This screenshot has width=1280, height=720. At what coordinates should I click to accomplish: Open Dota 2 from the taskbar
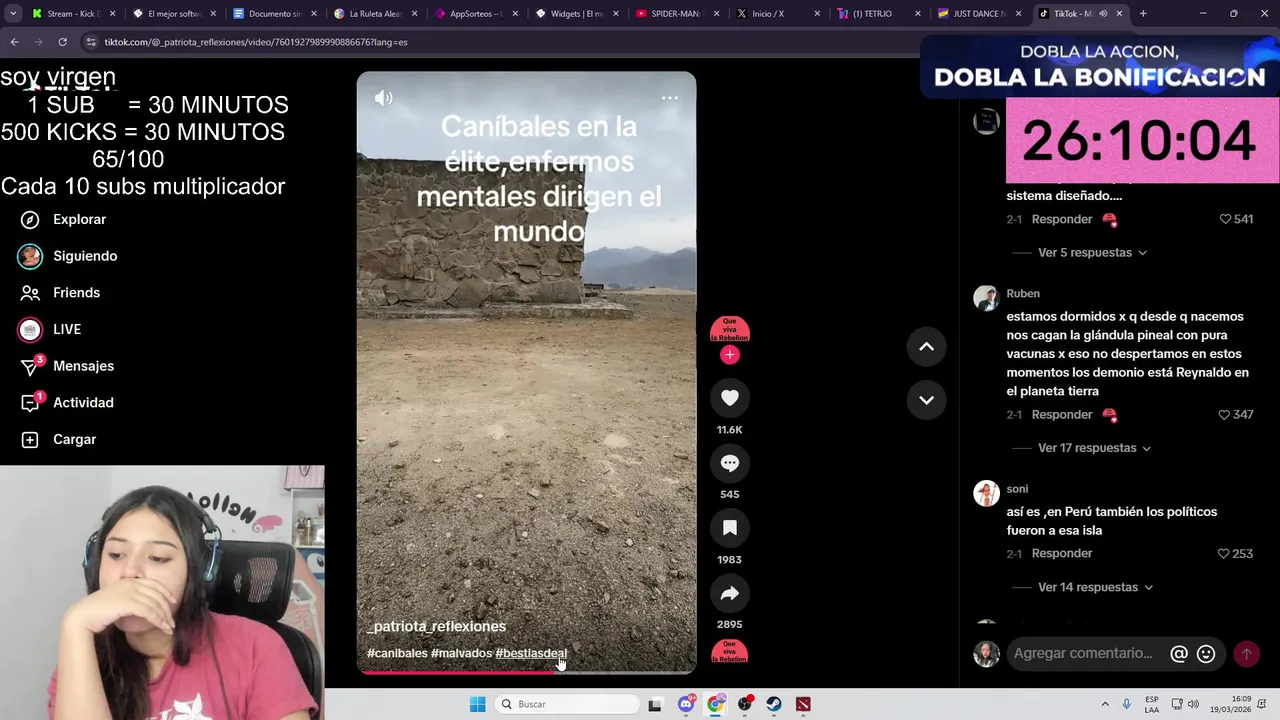coord(803,704)
